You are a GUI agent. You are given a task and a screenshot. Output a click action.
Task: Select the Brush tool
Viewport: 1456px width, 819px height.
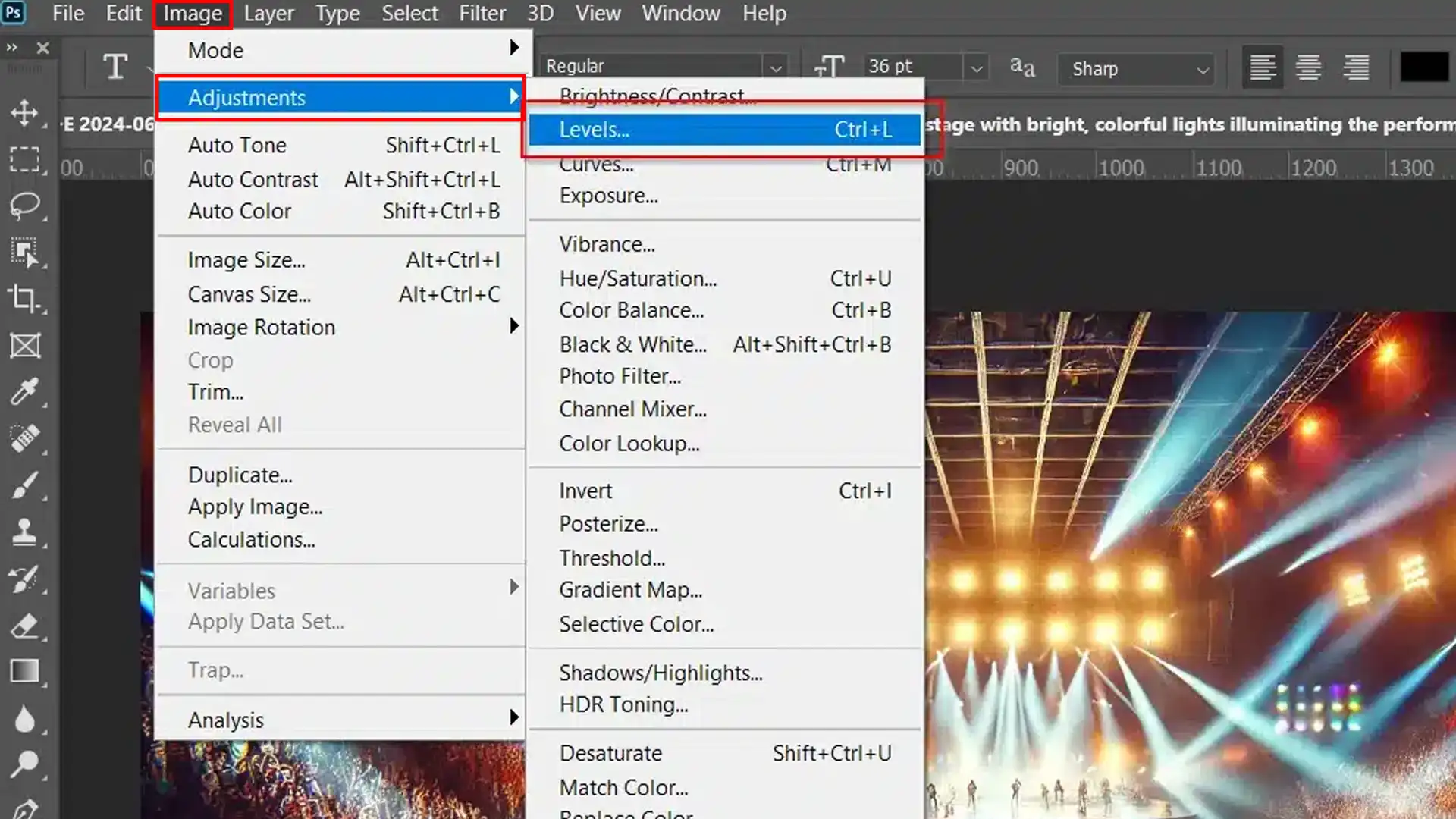tap(25, 485)
